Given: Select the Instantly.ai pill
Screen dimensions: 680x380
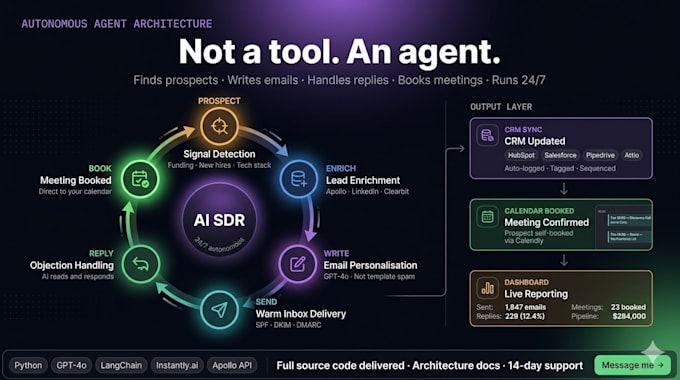Looking at the screenshot, I should point(177,365).
